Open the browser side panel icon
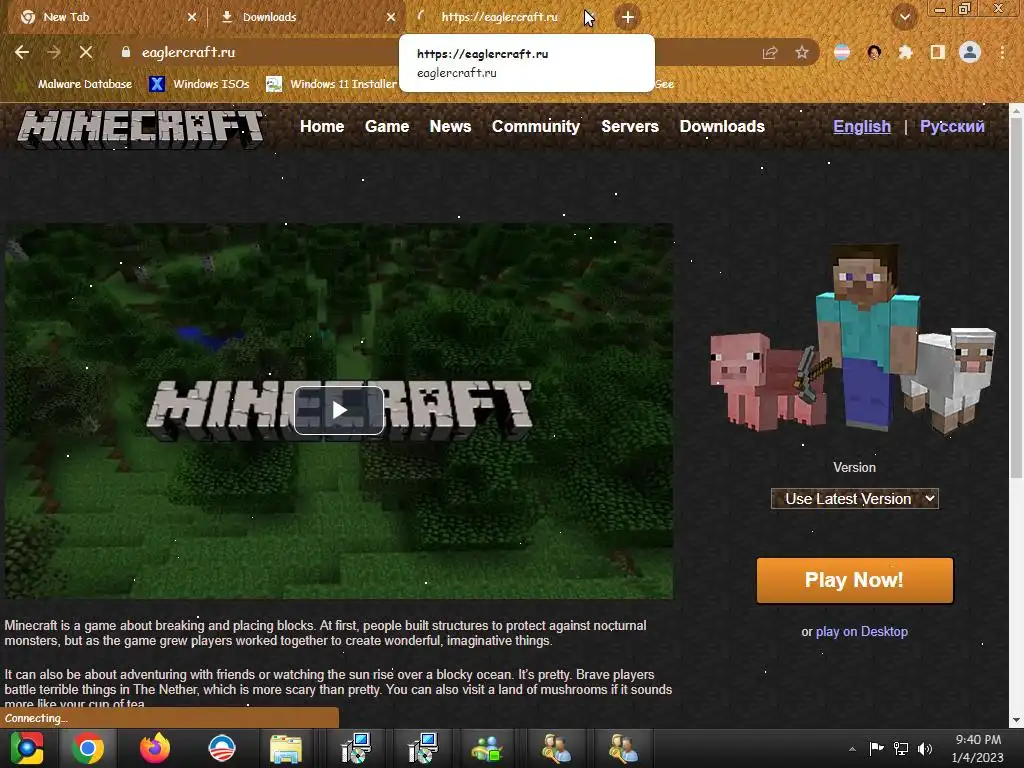The width and height of the screenshot is (1024, 768). click(x=938, y=52)
